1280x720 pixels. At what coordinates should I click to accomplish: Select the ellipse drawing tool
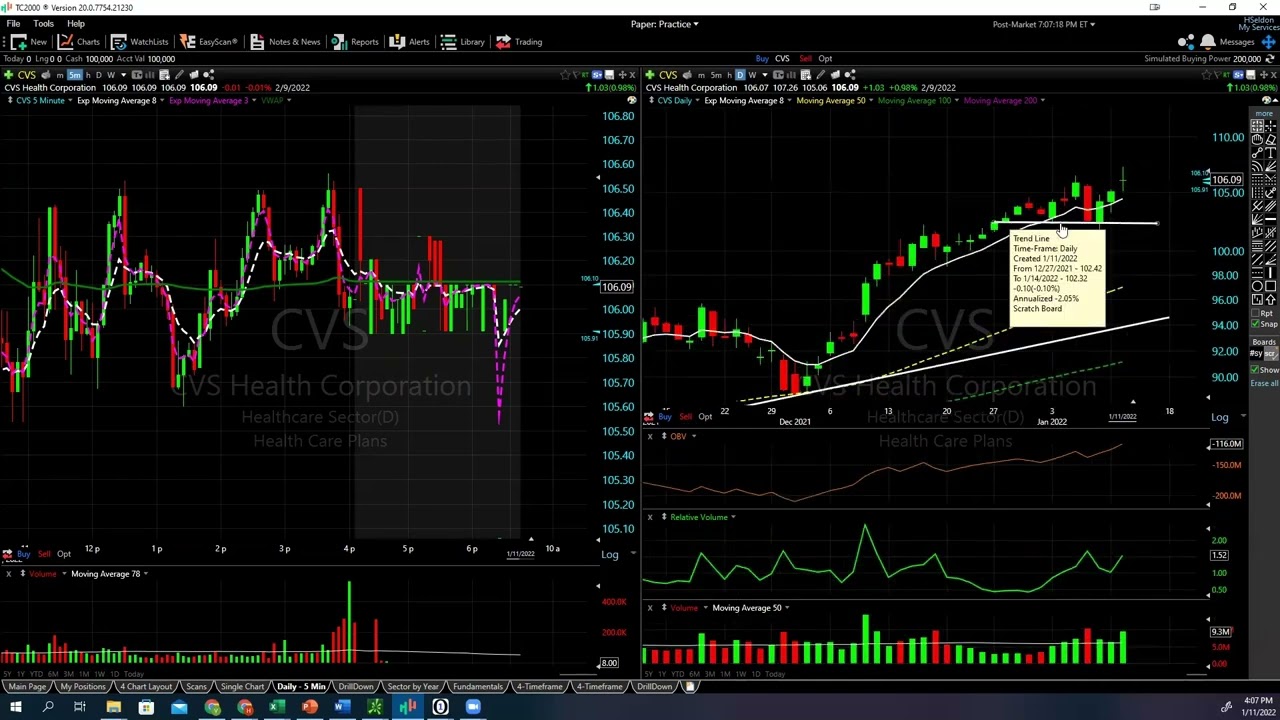click(x=1257, y=286)
